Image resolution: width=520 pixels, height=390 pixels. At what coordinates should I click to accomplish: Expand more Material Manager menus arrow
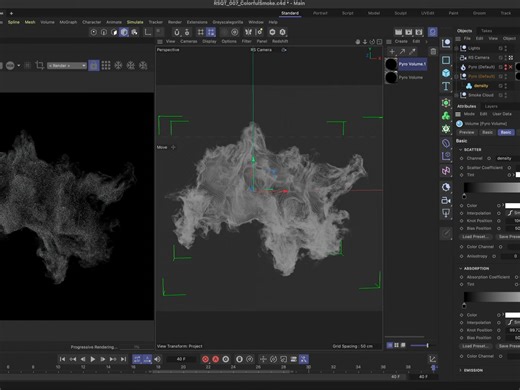coord(426,41)
